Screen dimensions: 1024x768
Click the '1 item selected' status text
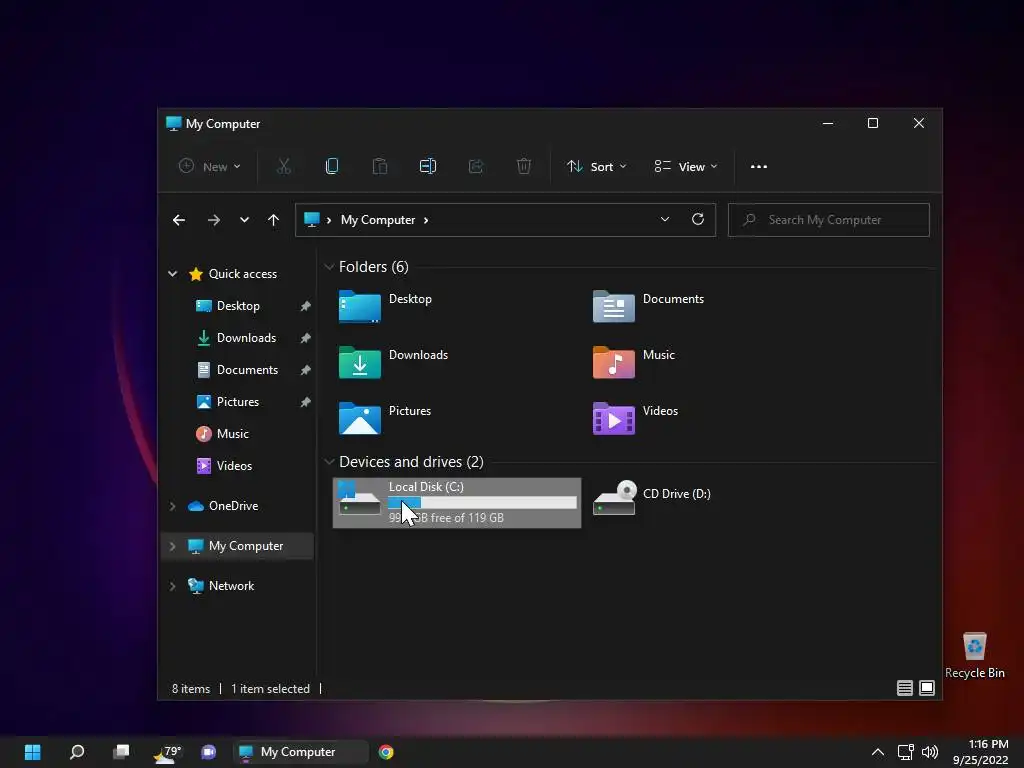270,689
